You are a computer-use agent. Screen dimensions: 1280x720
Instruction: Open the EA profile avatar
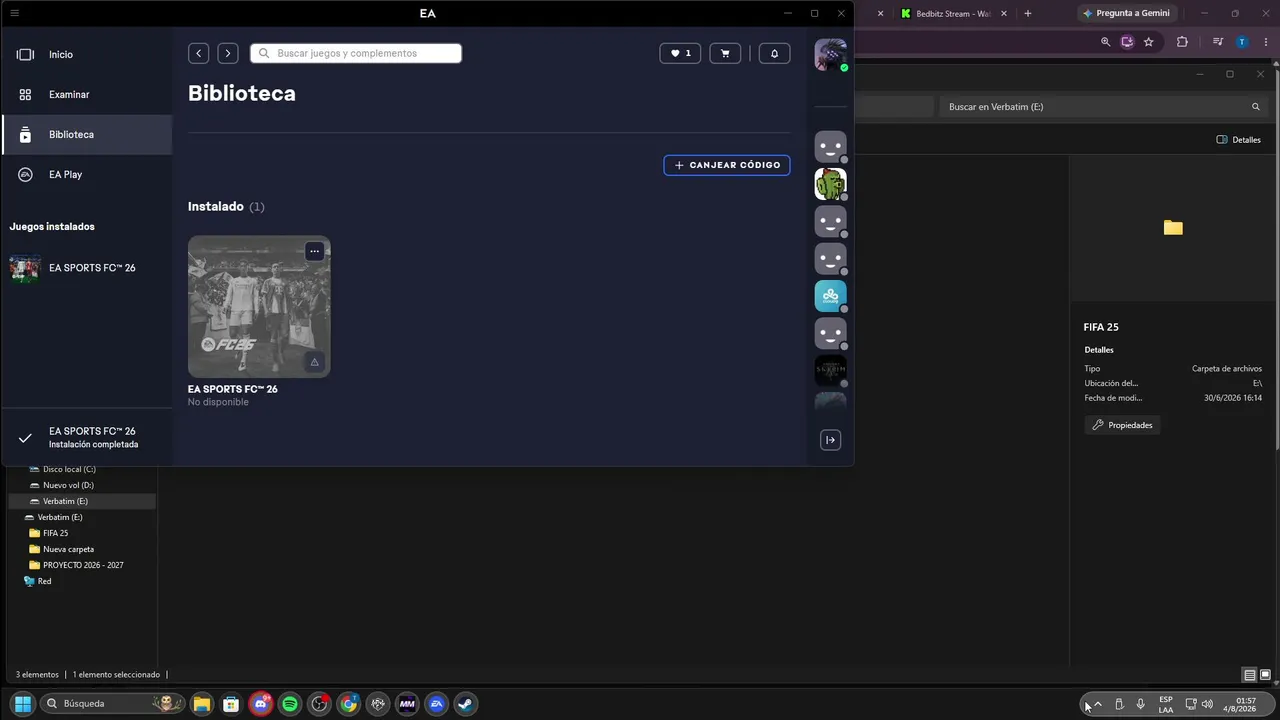coord(830,54)
